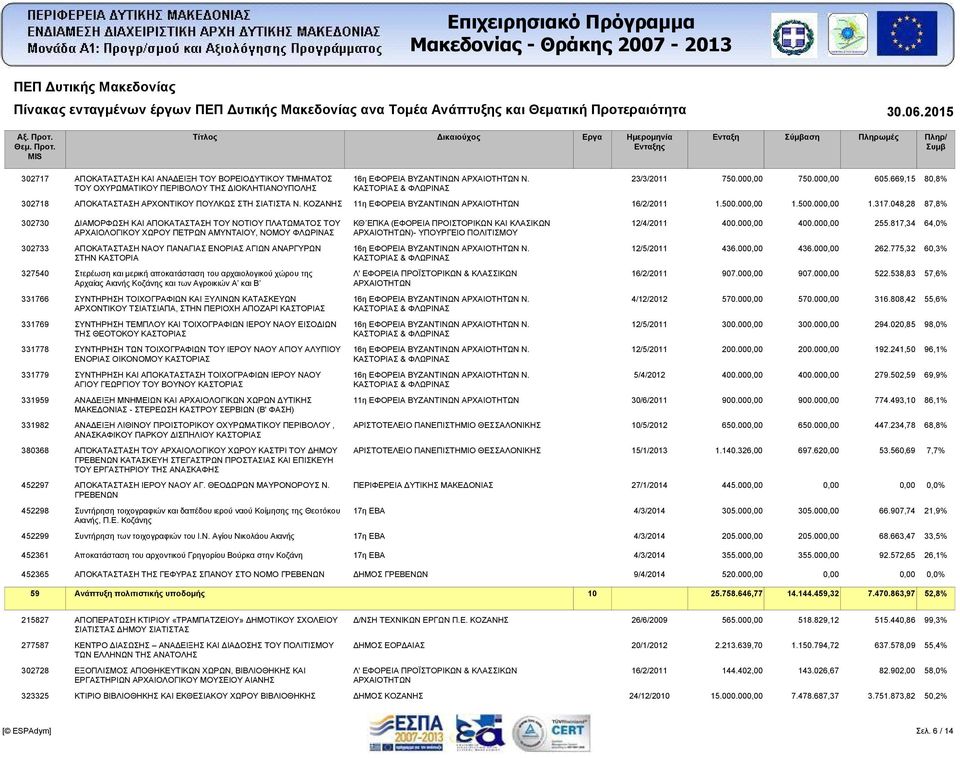Click the title 'ΑΠΟΚΑΤΑΣΤΑΣΗ ΤΗΣ ΓΕΦΥΡΑΣ ΣΠΑΝΟΥ ΣΤΟ ΝΟΜΟ ΓΡΕΒΕΝΩΝ'

(x=199, y=575)
